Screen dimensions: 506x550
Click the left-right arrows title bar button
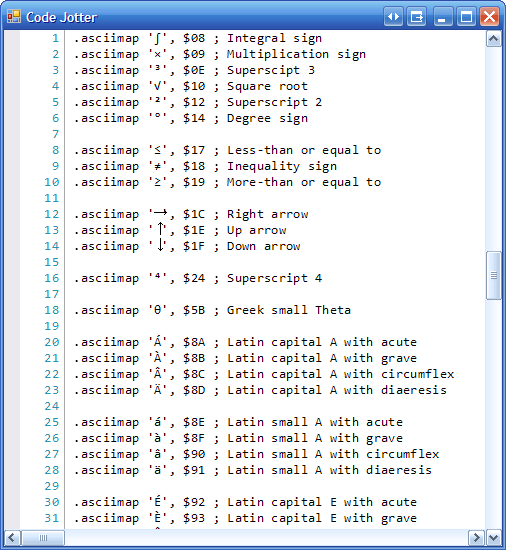coord(393,16)
